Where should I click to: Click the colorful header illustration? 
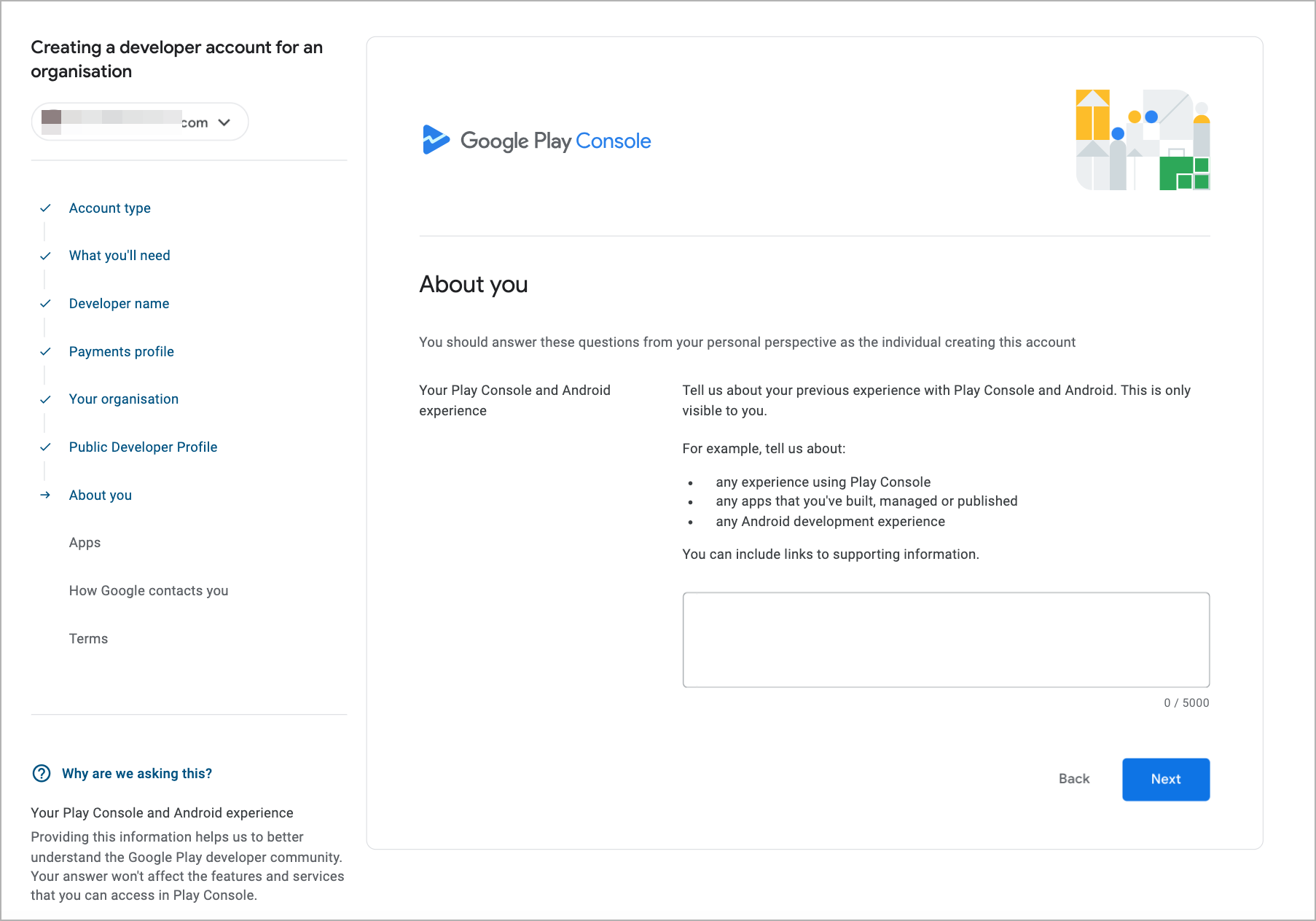pyautogui.click(x=1143, y=140)
